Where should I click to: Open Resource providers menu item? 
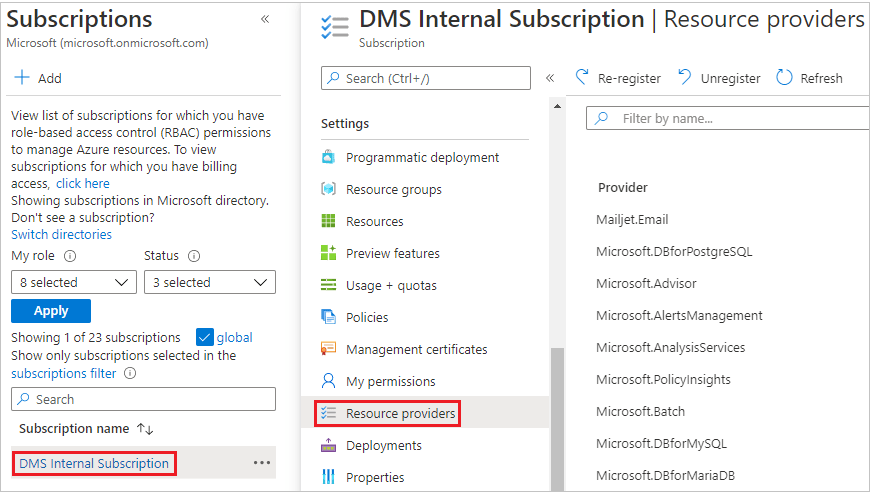(x=400, y=414)
